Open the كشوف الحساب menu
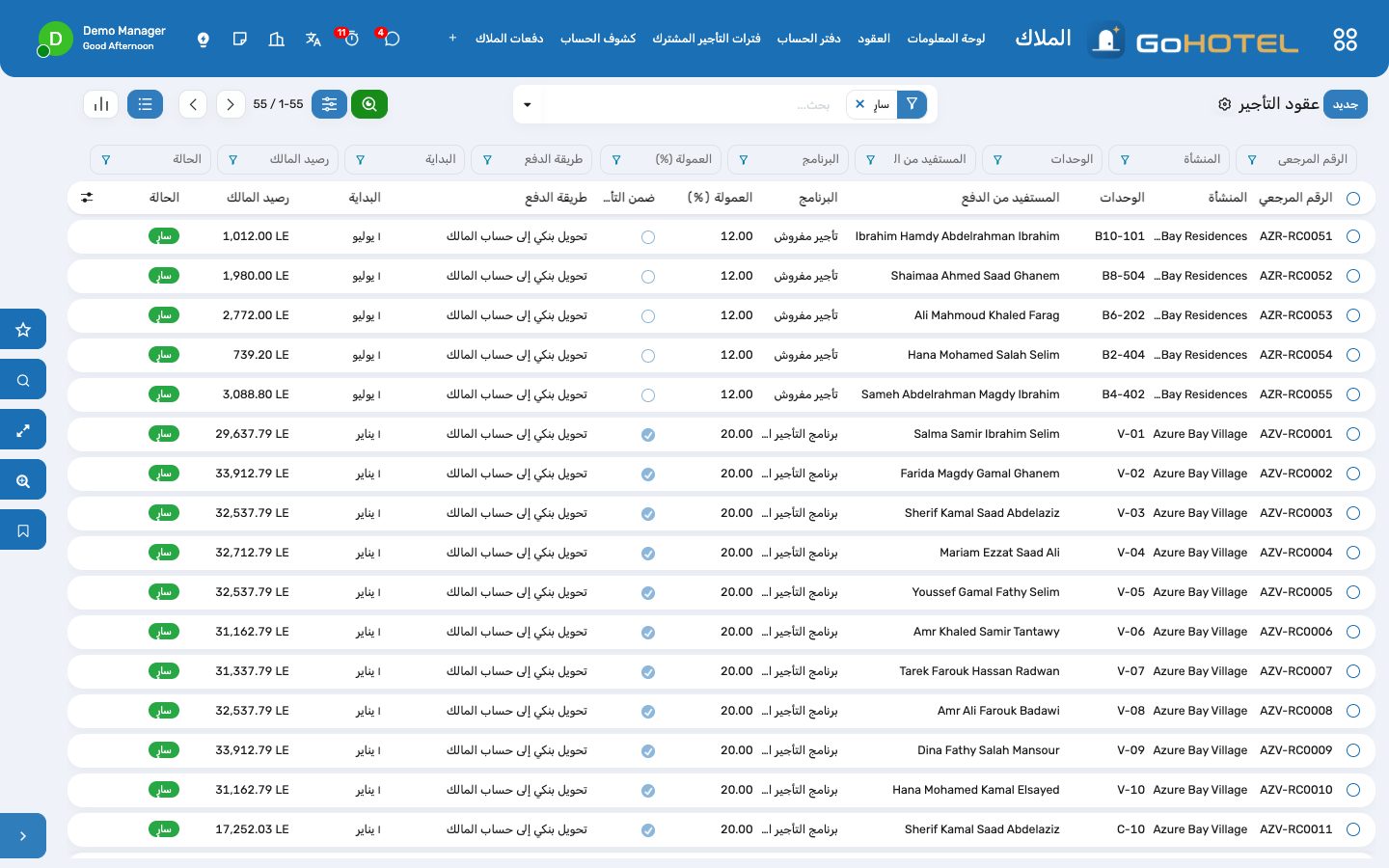This screenshot has width=1389, height=868. (598, 39)
